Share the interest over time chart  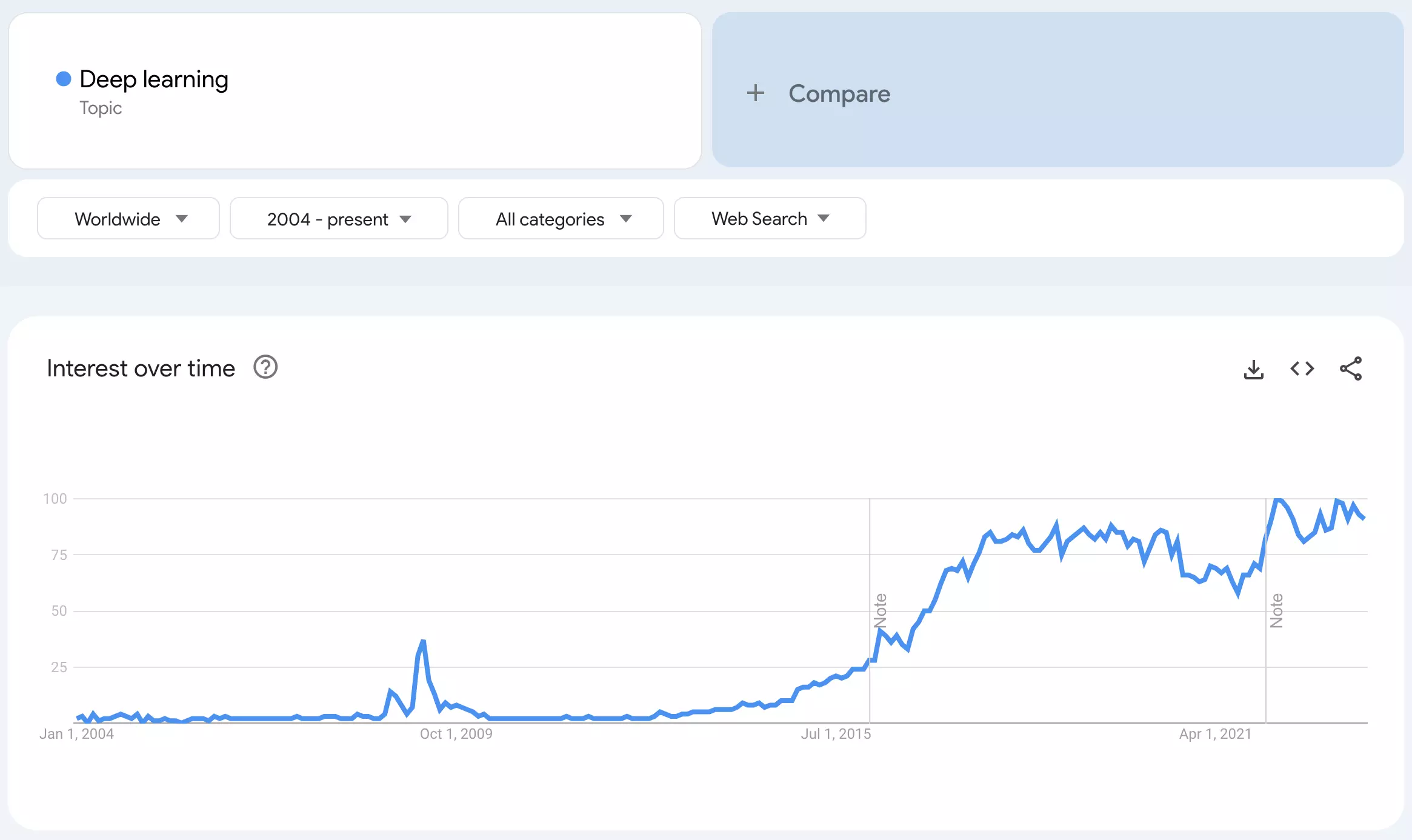1351,368
